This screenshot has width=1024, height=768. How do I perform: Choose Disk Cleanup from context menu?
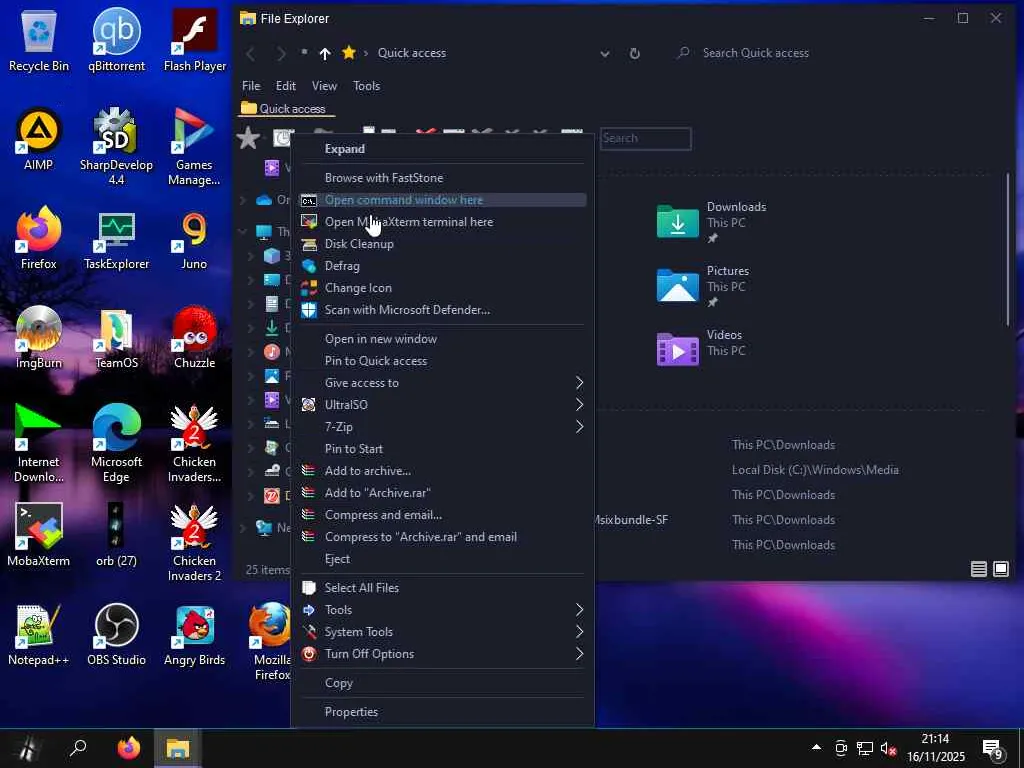coord(442,244)
